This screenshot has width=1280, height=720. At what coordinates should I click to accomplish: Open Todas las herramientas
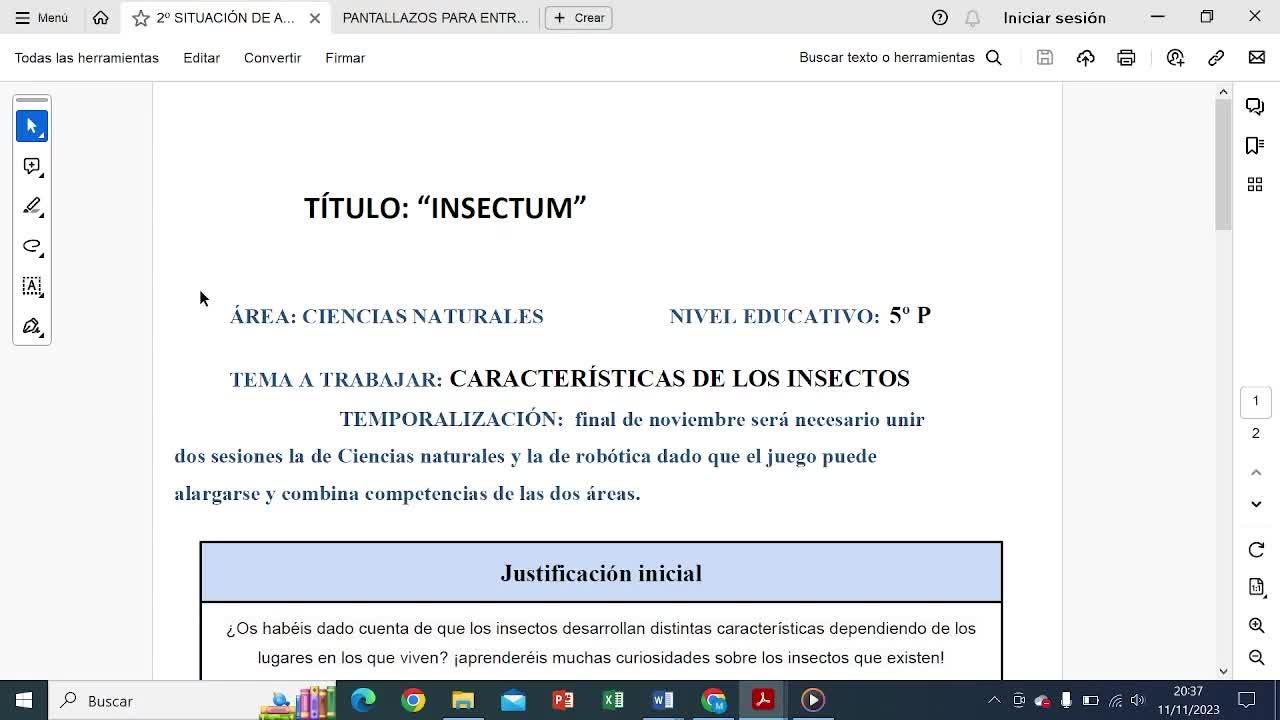click(x=86, y=58)
